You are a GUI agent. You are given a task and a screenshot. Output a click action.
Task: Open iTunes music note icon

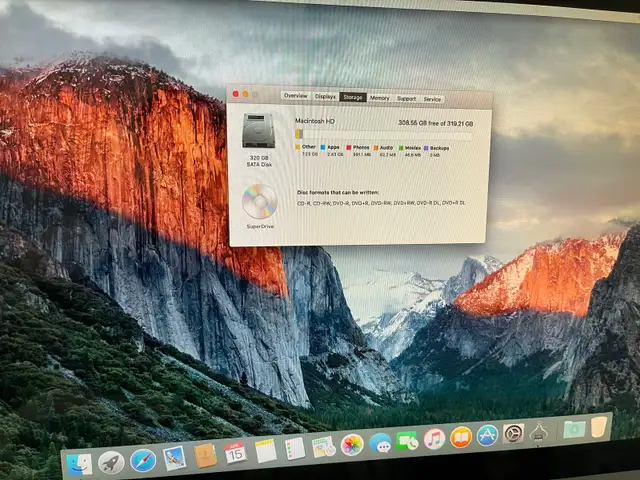pyautogui.click(x=434, y=439)
